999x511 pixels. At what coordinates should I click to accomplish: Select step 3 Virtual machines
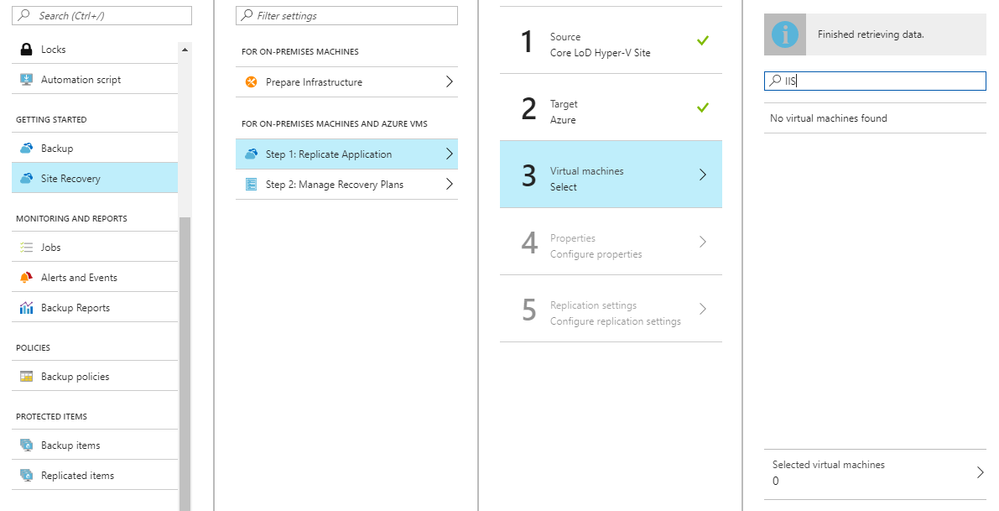tap(611, 175)
